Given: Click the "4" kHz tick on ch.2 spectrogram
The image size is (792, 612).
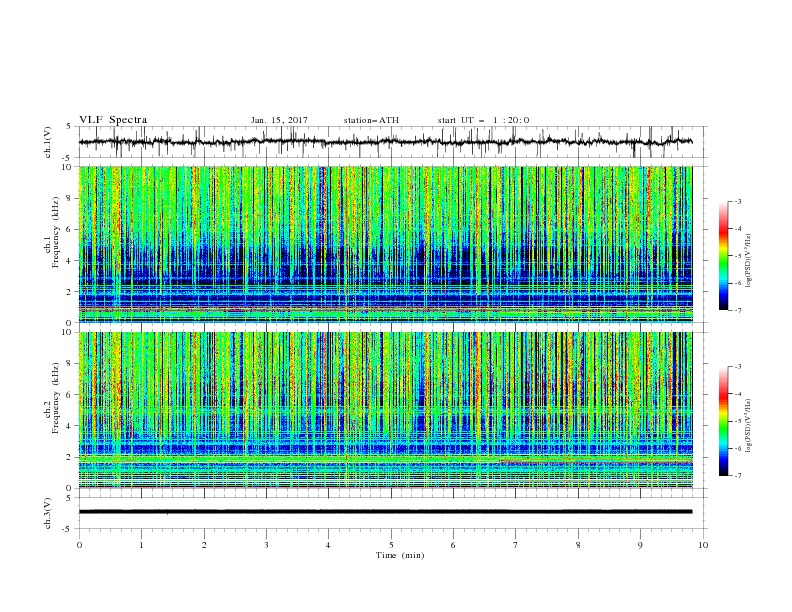Looking at the screenshot, I should (70, 426).
